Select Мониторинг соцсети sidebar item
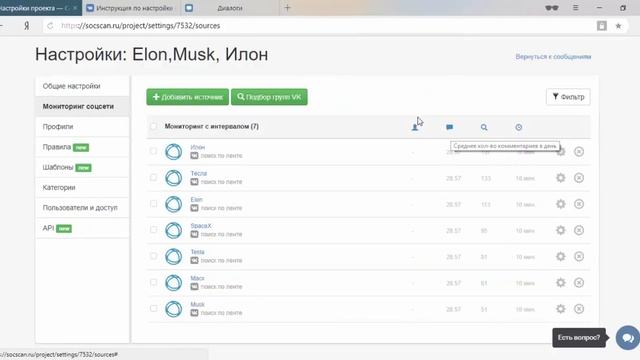Screen dimensions: 640x360 pyautogui.click(x=82, y=106)
